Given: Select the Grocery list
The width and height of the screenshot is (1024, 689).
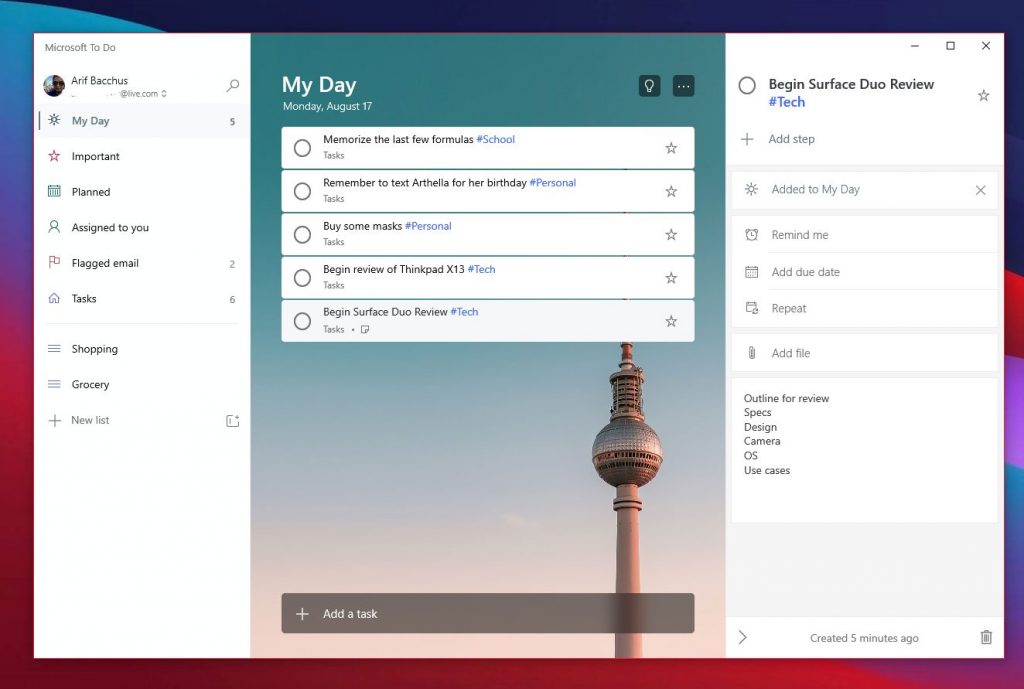Looking at the screenshot, I should point(142,385).
